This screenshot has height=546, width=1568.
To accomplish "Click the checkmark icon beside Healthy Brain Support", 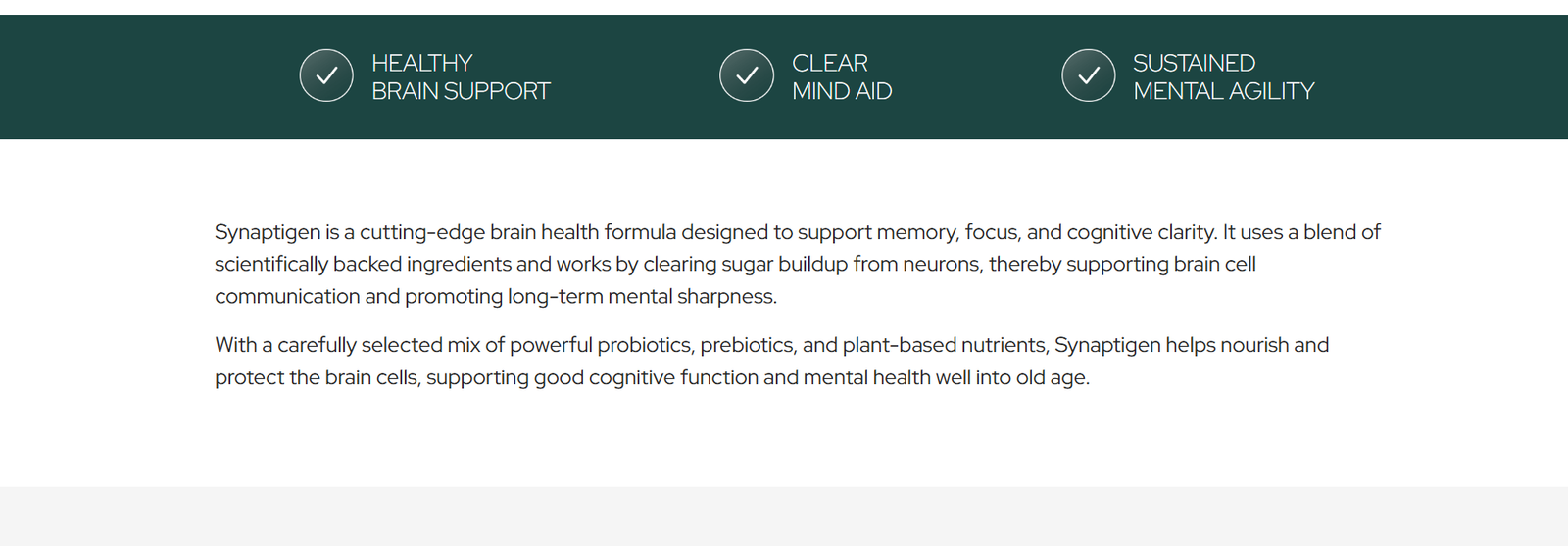I will [326, 75].
